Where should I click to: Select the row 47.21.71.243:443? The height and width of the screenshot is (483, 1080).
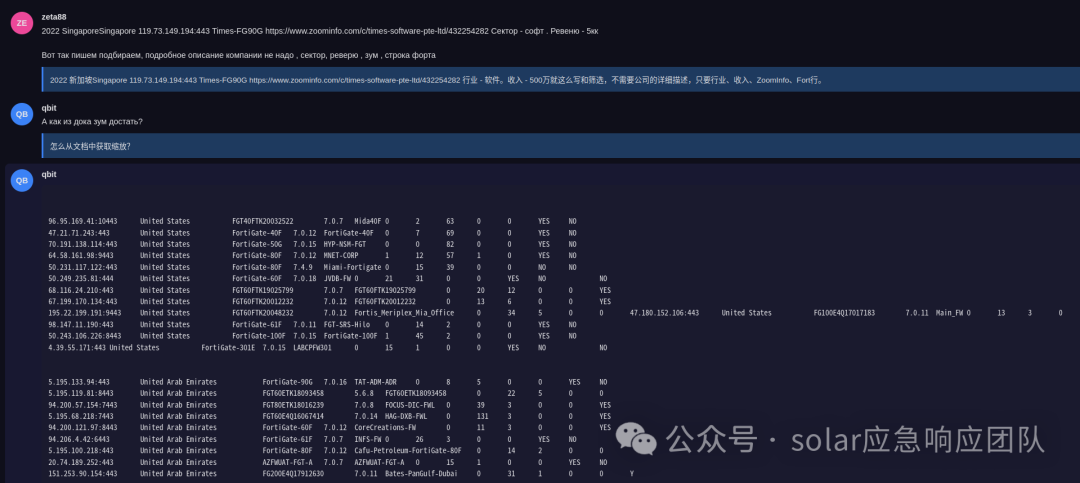click(313, 233)
